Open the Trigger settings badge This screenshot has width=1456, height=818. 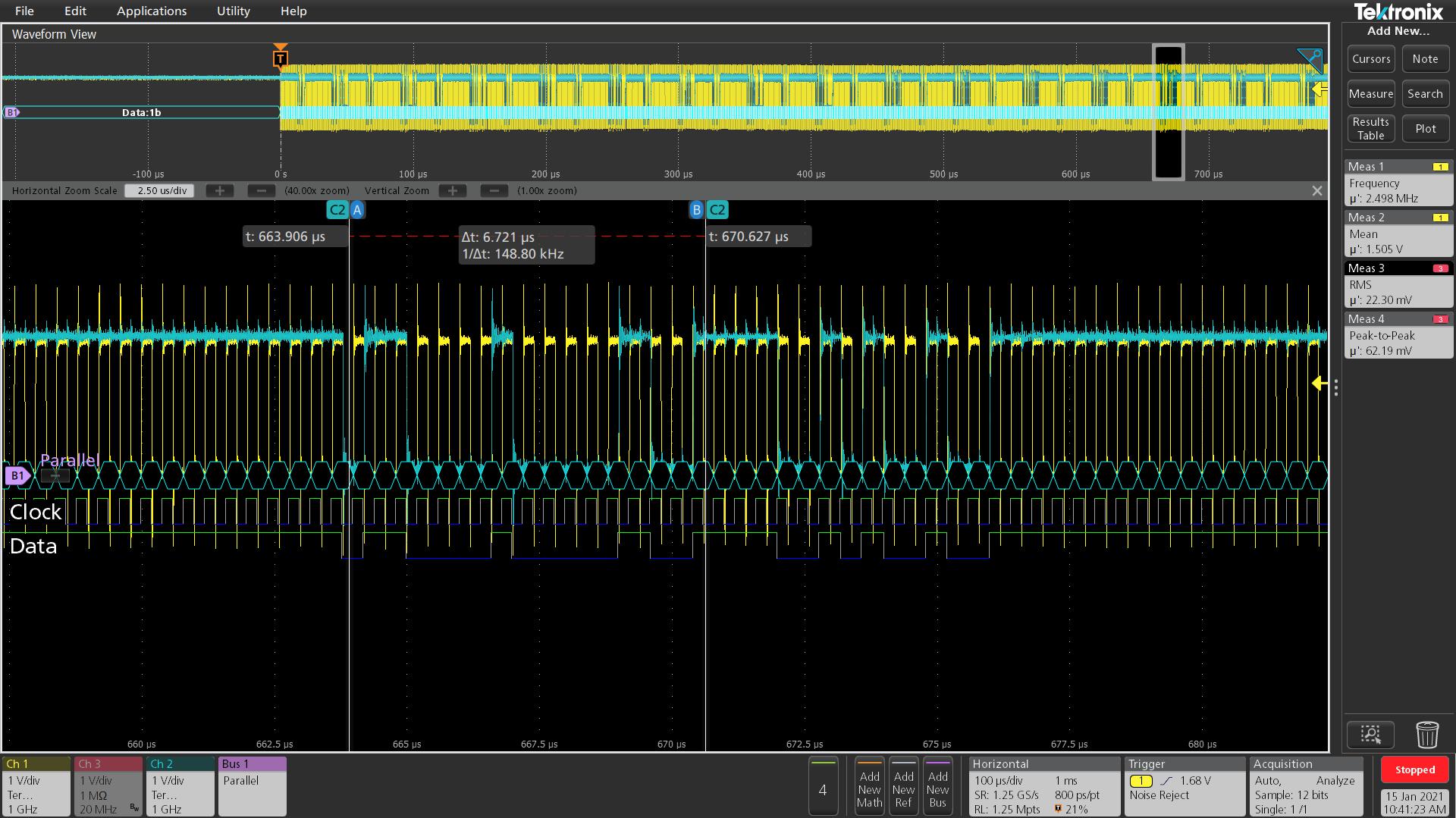pos(1184,786)
